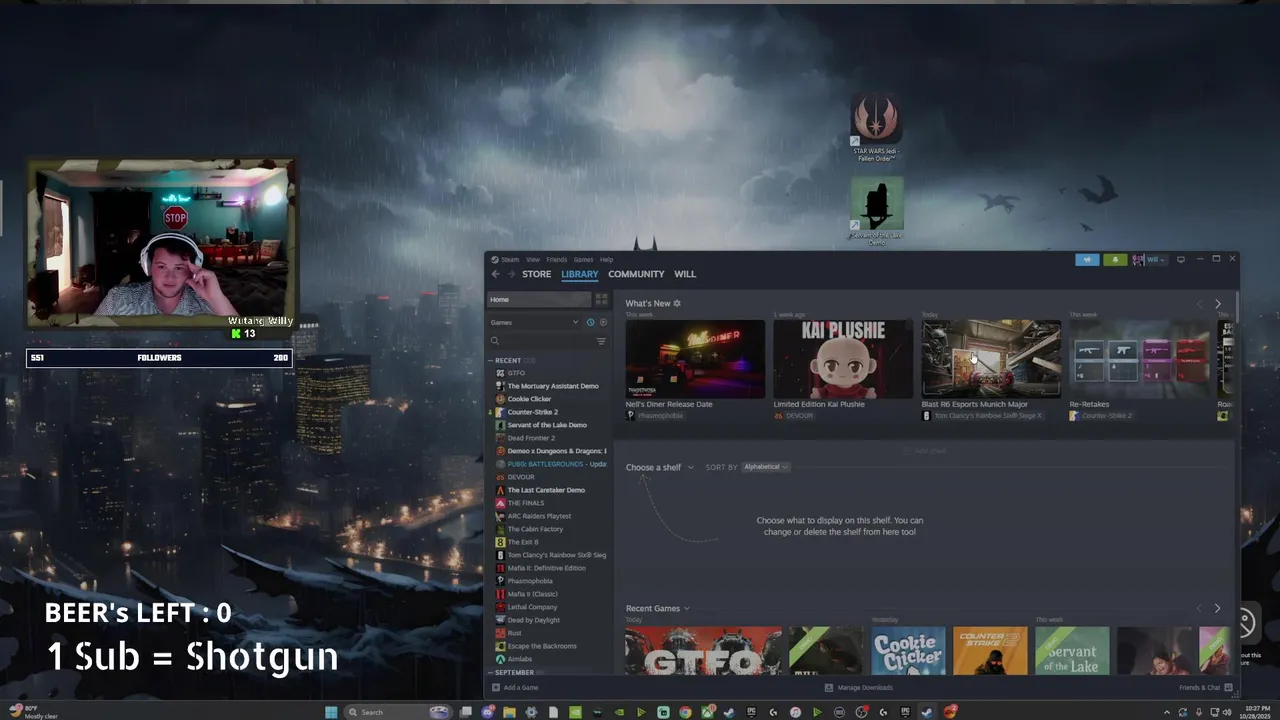The width and height of the screenshot is (1280, 720).
Task: Open Limited Edition Kai Plushie news thumbnail
Action: click(x=843, y=359)
